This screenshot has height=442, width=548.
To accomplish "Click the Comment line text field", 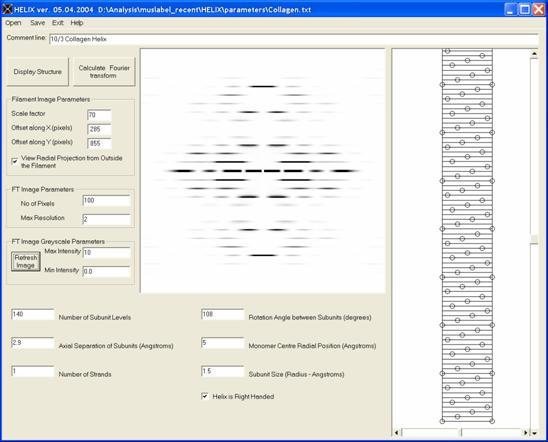I will pos(294,39).
